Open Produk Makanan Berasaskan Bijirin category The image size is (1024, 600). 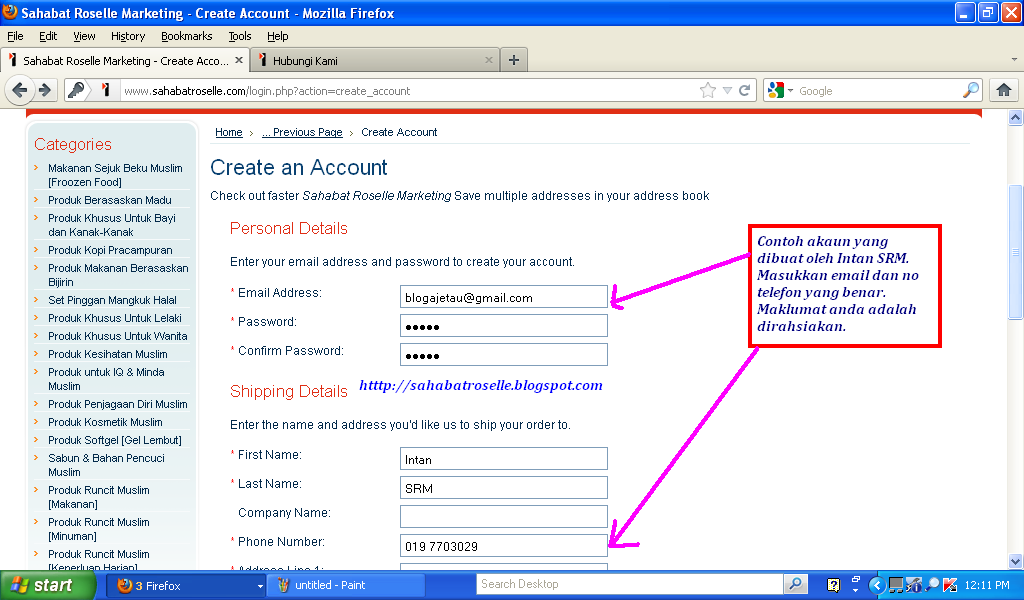(x=118, y=275)
